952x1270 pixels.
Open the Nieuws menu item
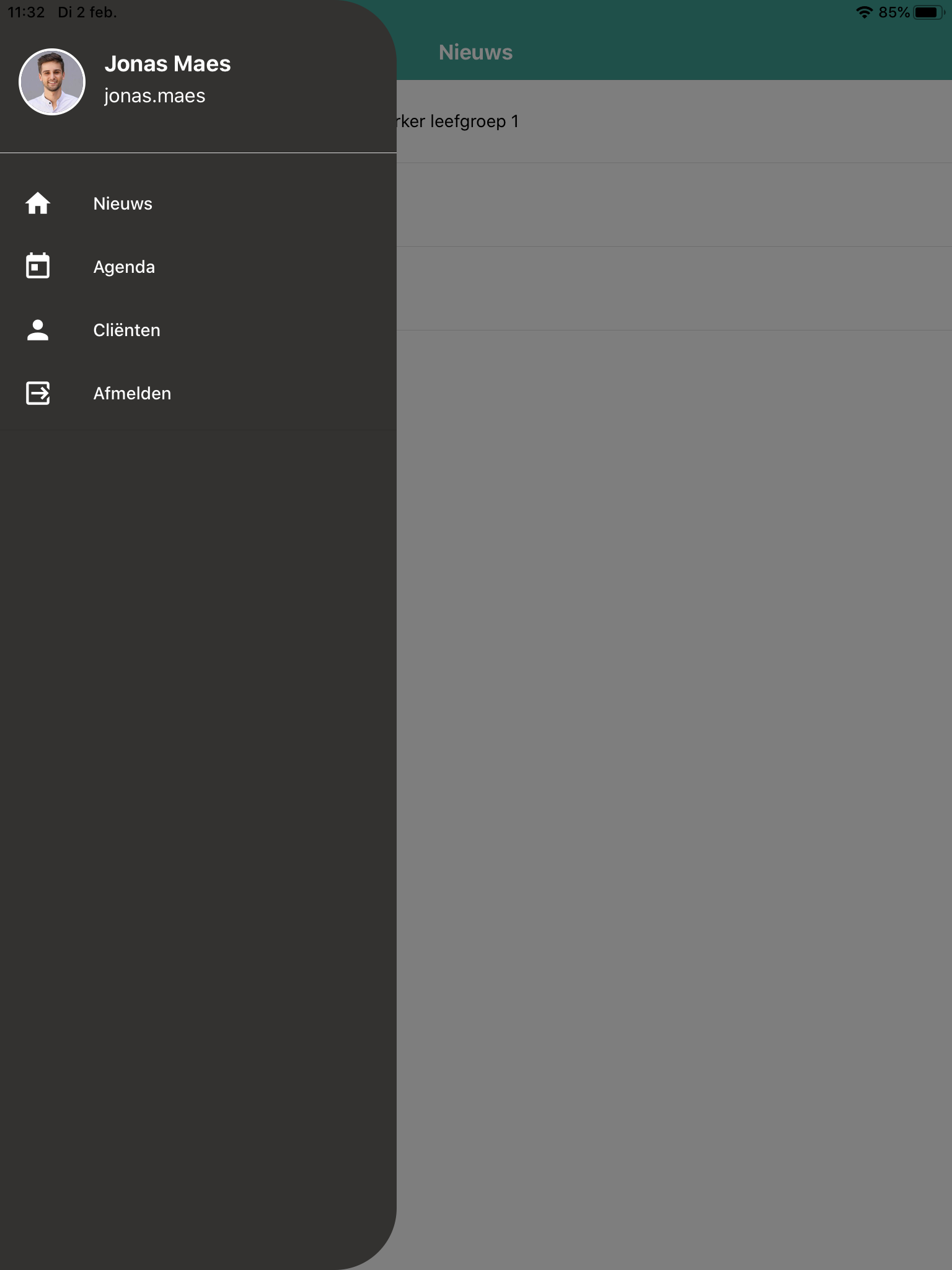point(198,203)
